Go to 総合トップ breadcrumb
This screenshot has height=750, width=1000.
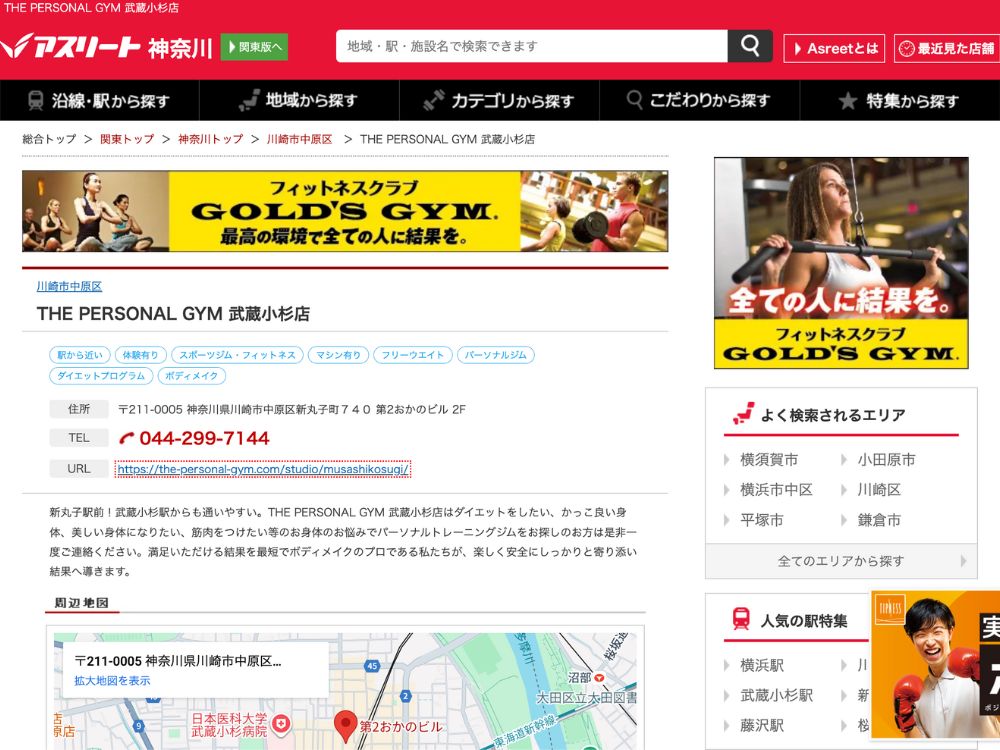click(x=49, y=139)
